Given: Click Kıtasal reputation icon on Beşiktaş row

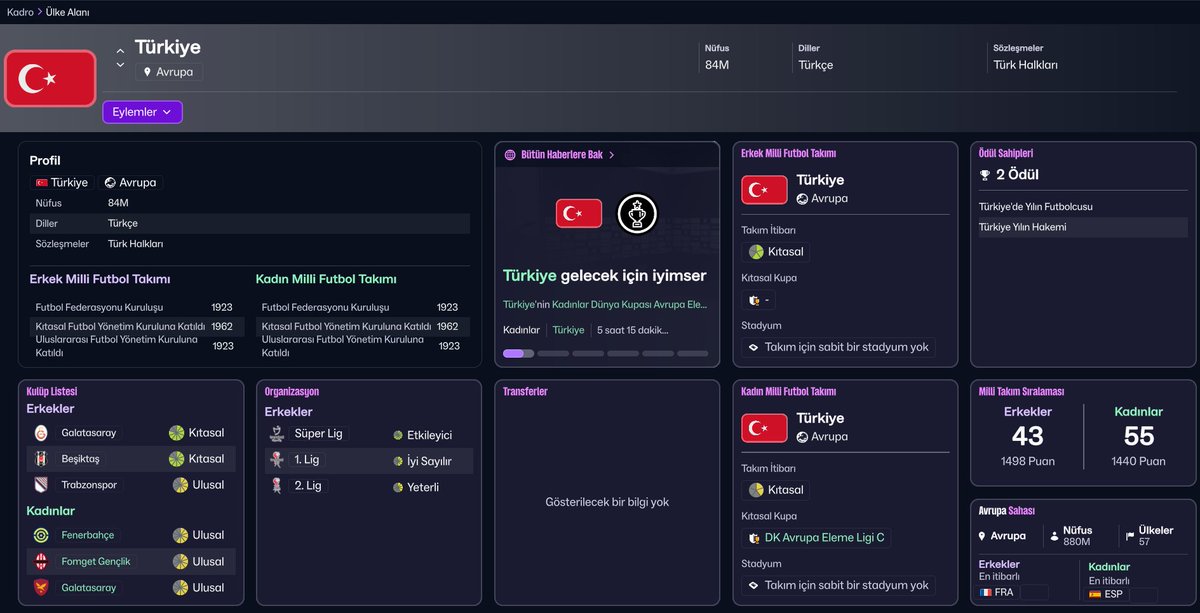Looking at the screenshot, I should coord(177,459).
